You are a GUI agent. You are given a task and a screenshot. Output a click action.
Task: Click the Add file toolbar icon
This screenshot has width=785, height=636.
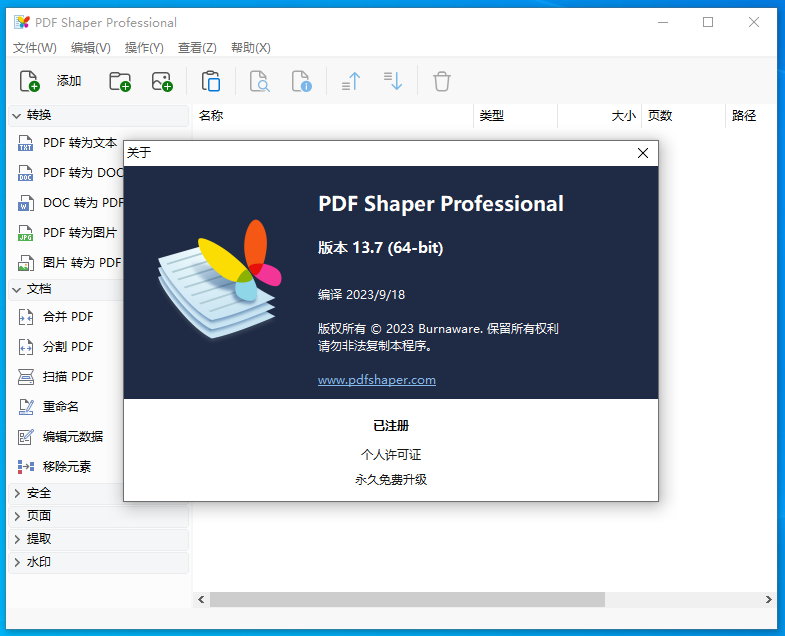[x=29, y=81]
